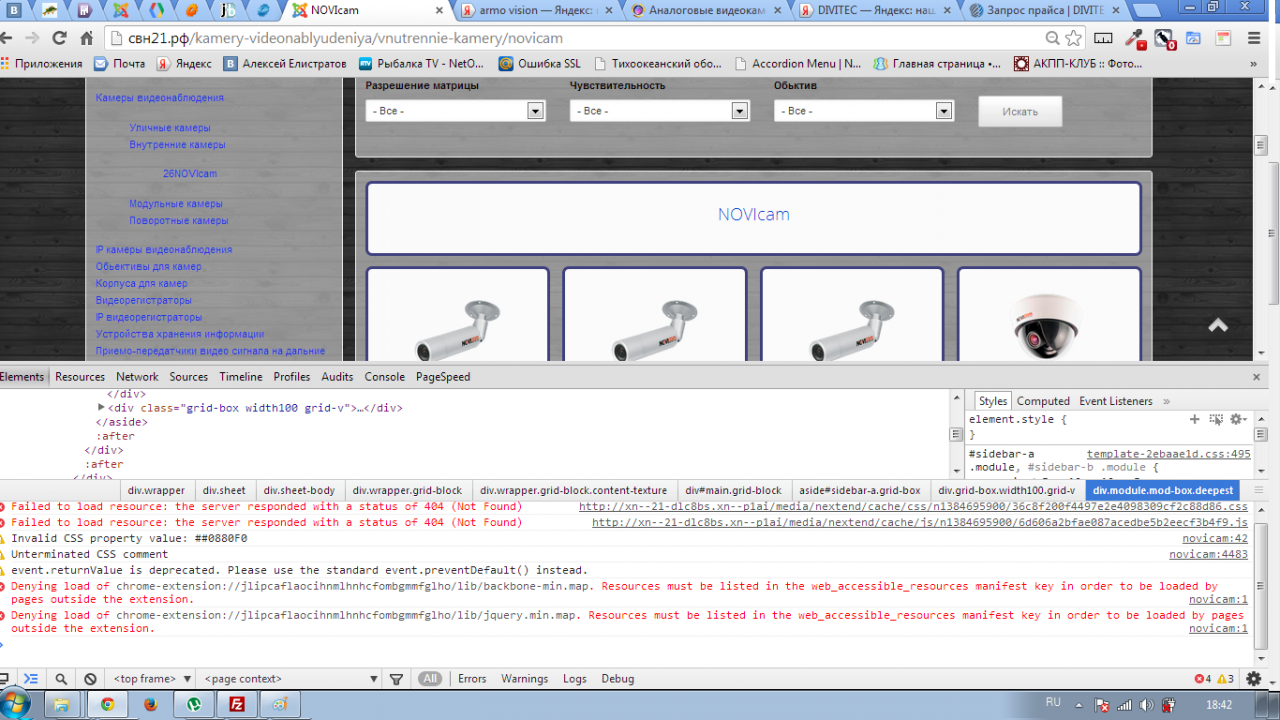Click the template-2ebaae1d.css:495 source link

1169,454
